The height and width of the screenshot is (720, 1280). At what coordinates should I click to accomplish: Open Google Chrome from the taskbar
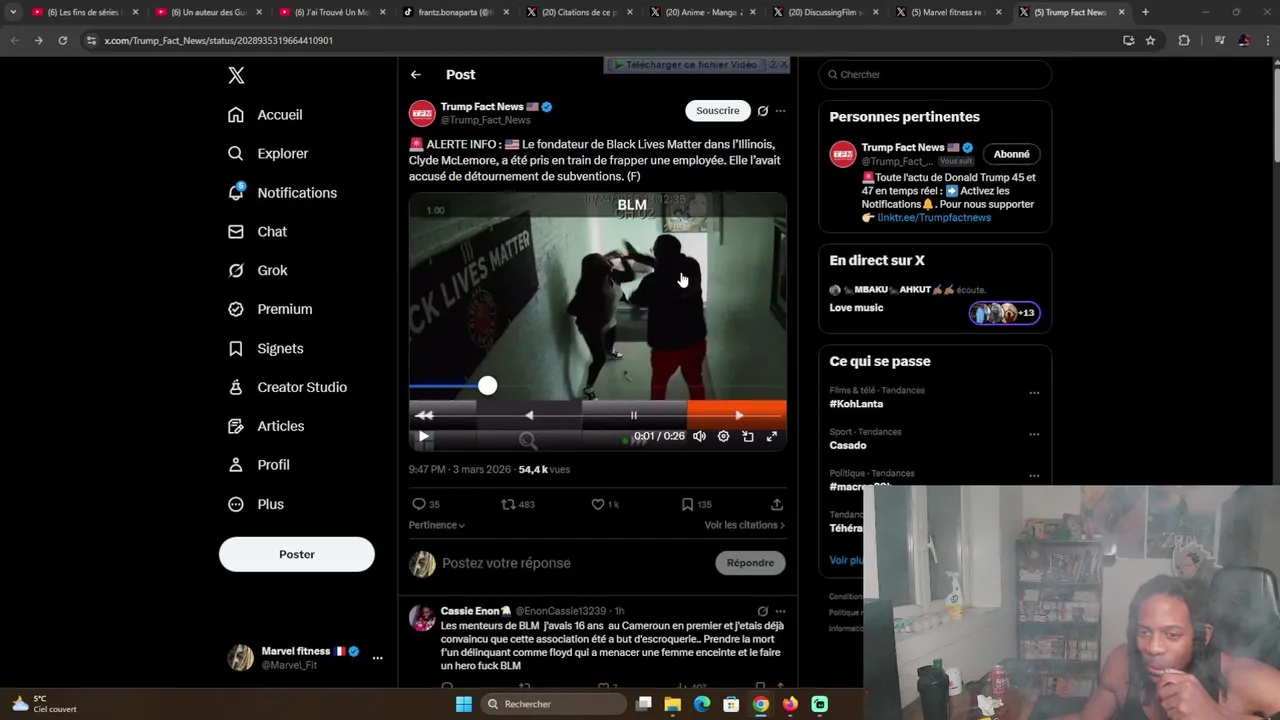click(x=761, y=704)
